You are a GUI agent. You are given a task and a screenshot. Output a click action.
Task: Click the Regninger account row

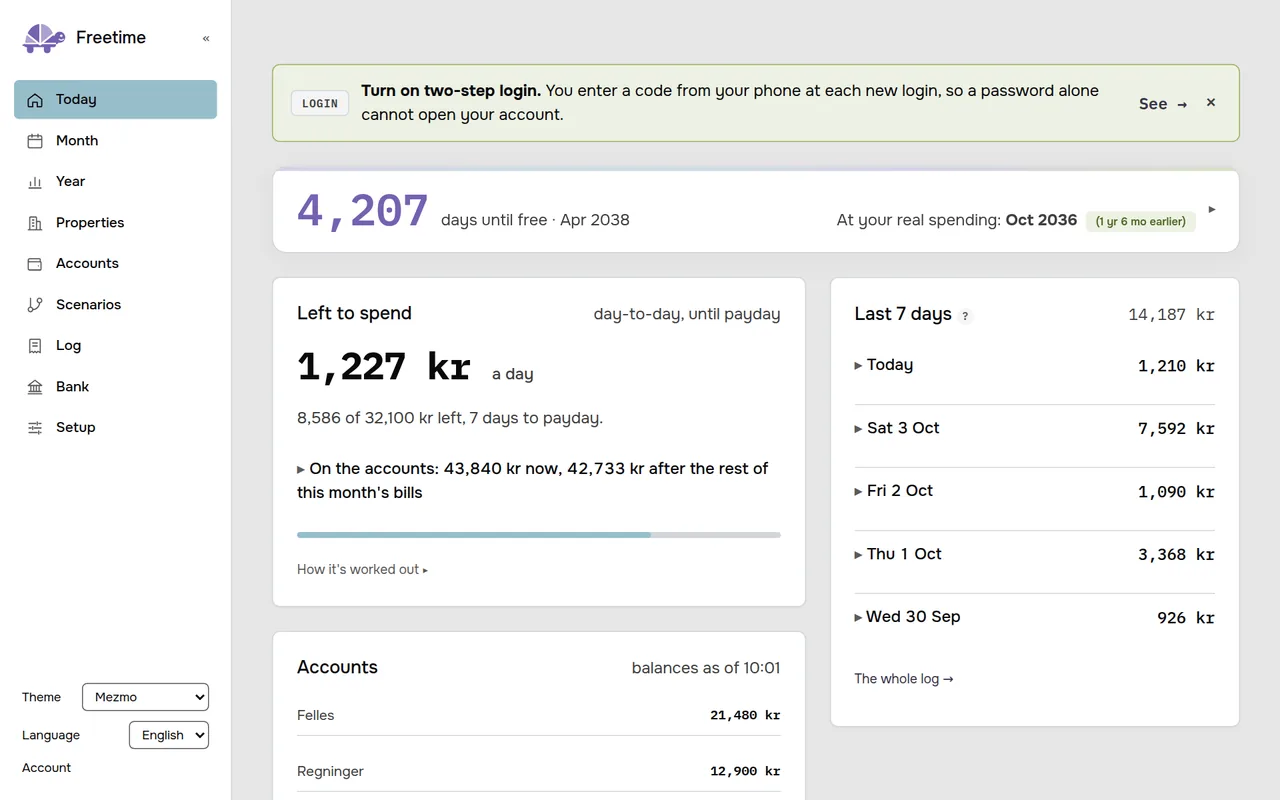[539, 771]
